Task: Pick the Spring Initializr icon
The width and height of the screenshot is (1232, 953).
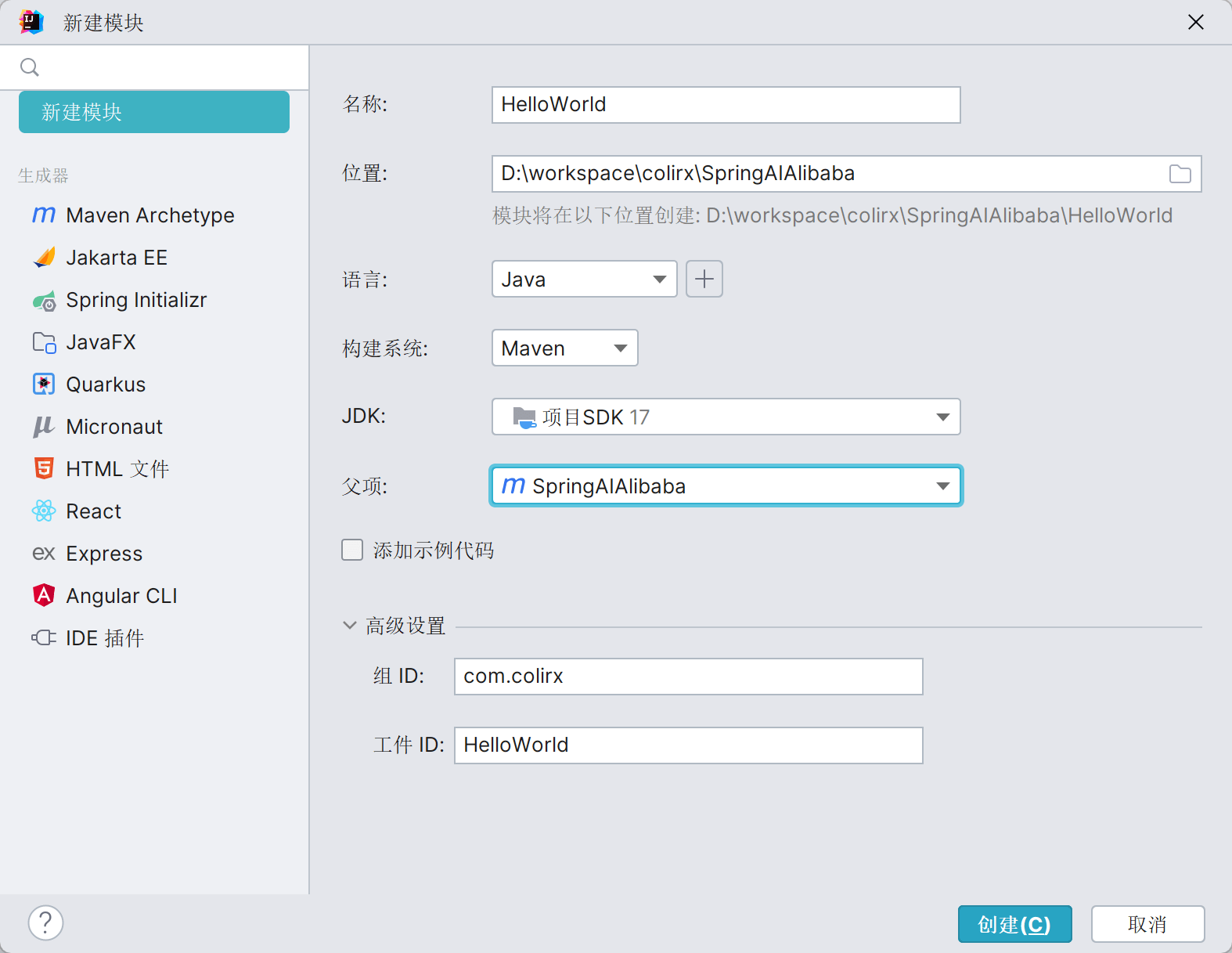Action: tap(44, 301)
